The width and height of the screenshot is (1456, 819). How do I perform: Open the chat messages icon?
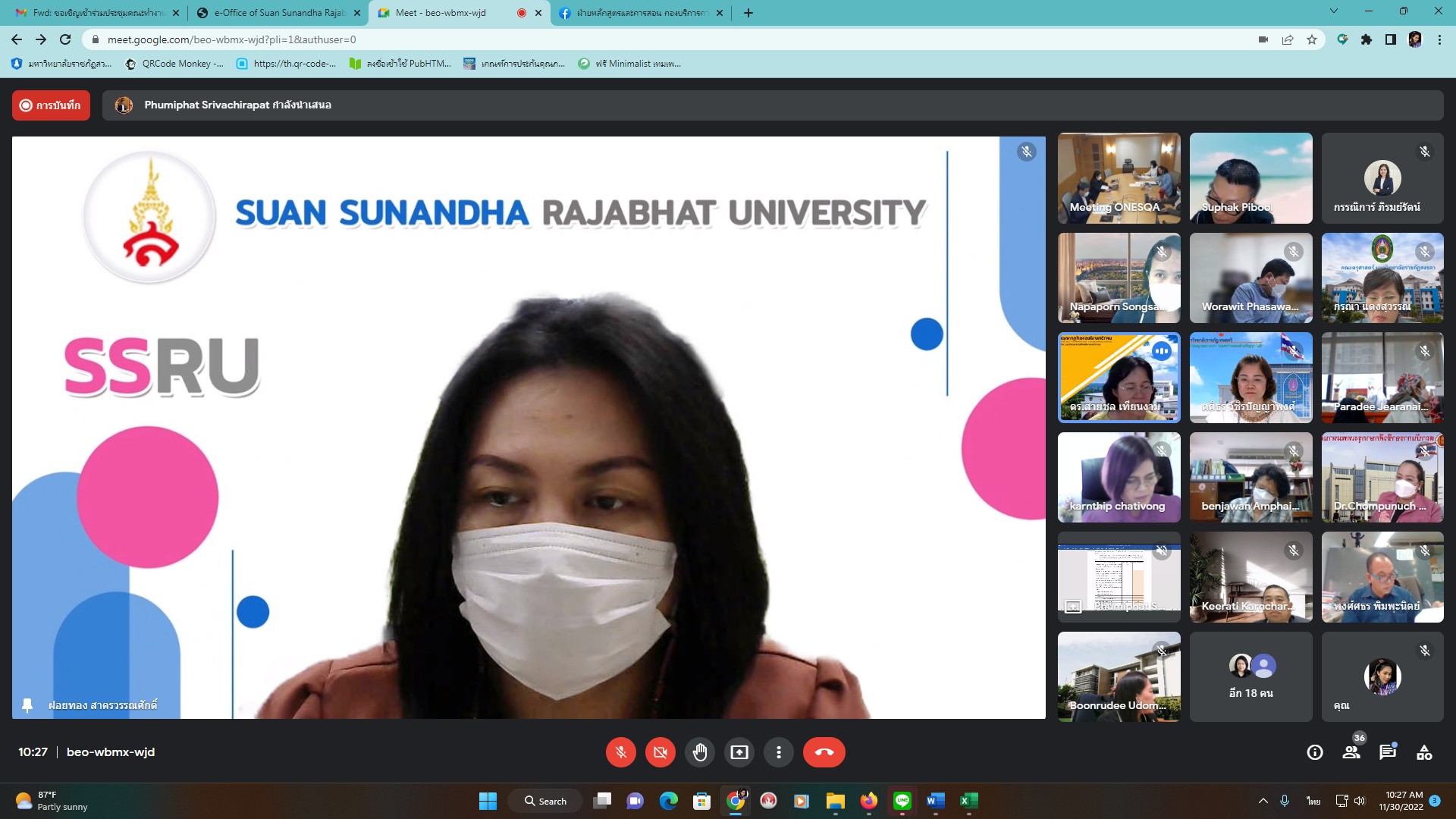1388,752
